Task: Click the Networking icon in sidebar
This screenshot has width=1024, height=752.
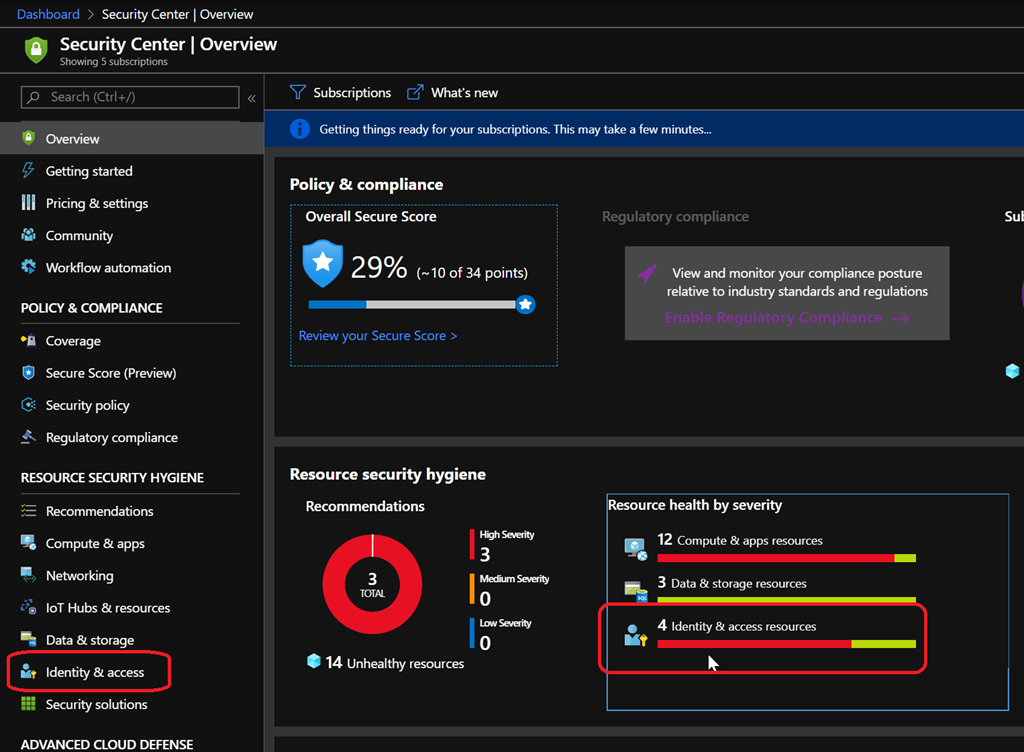Action: 28,575
